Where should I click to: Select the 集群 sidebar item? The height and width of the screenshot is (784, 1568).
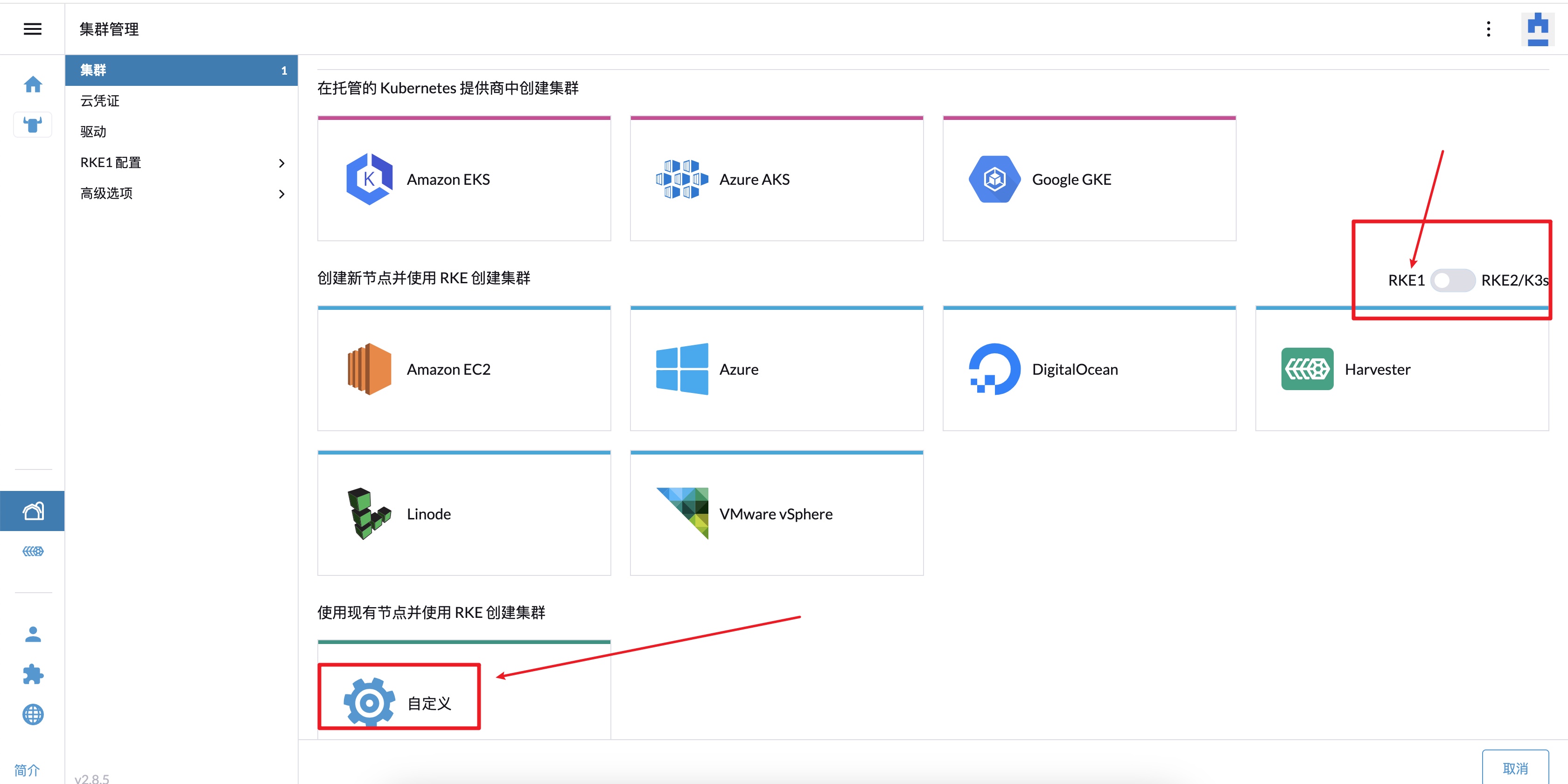[182, 70]
